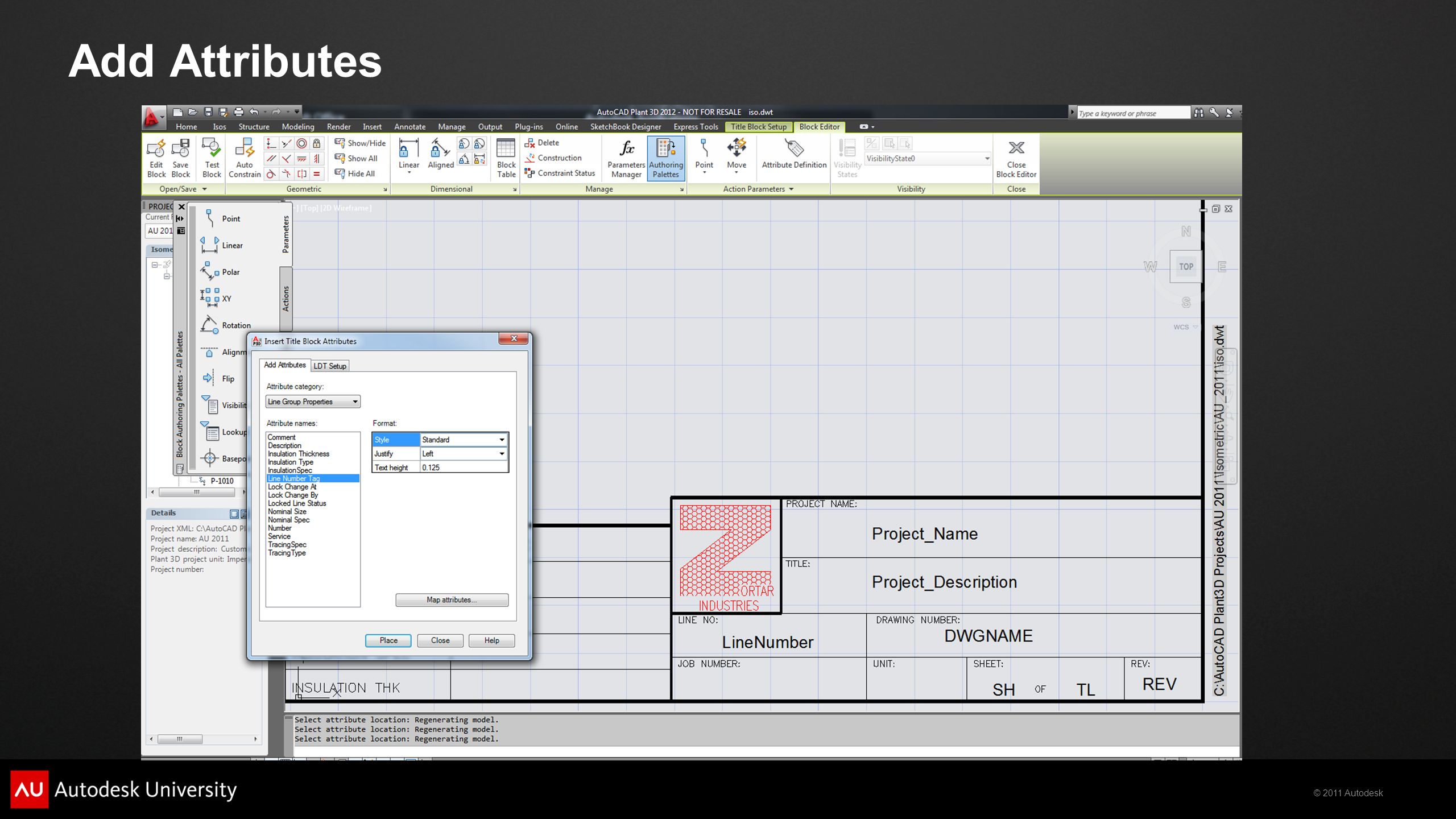Image resolution: width=1456 pixels, height=819 pixels.
Task: Open the Parameters Manager
Action: click(626, 159)
